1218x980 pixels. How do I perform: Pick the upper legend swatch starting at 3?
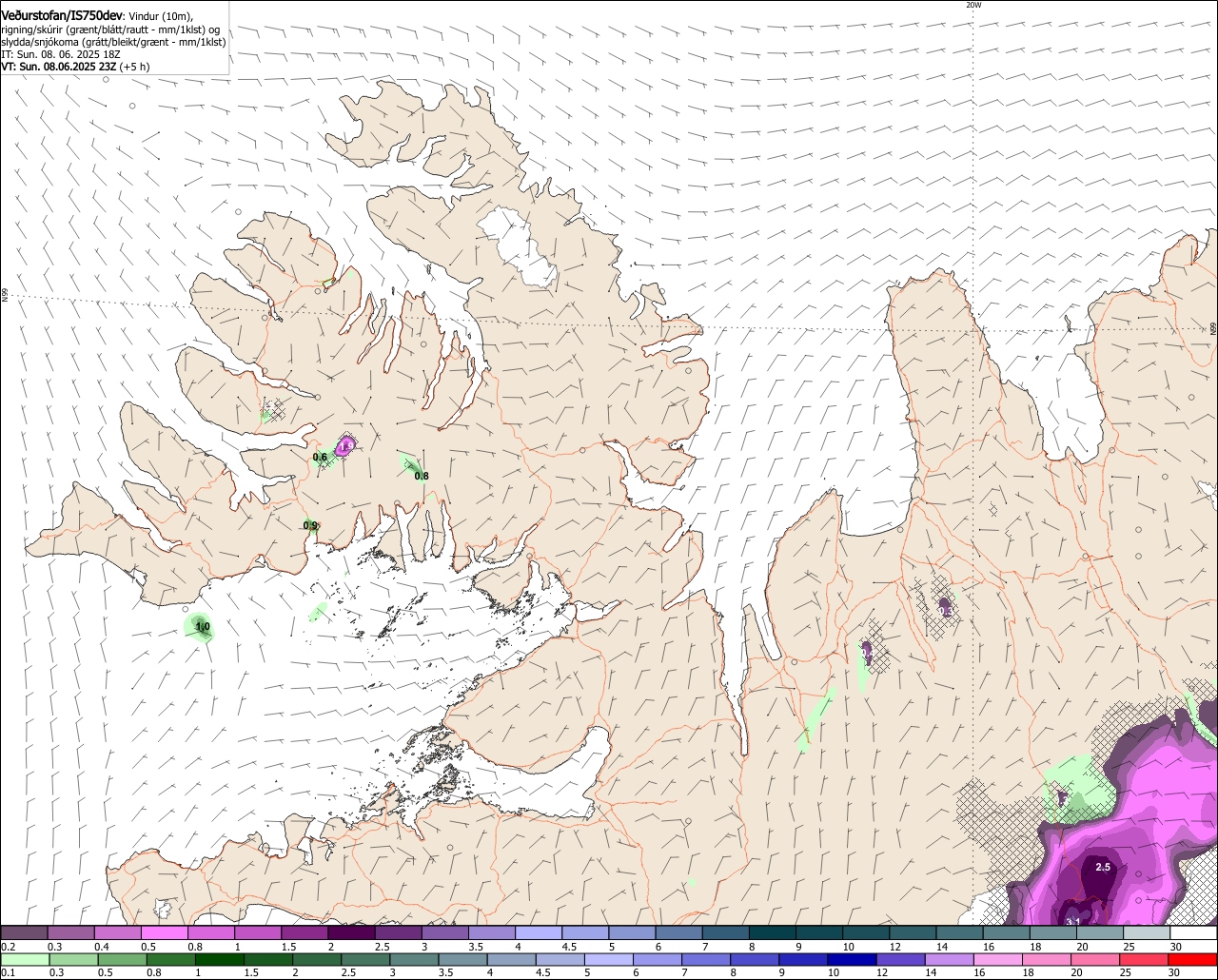click(x=445, y=933)
